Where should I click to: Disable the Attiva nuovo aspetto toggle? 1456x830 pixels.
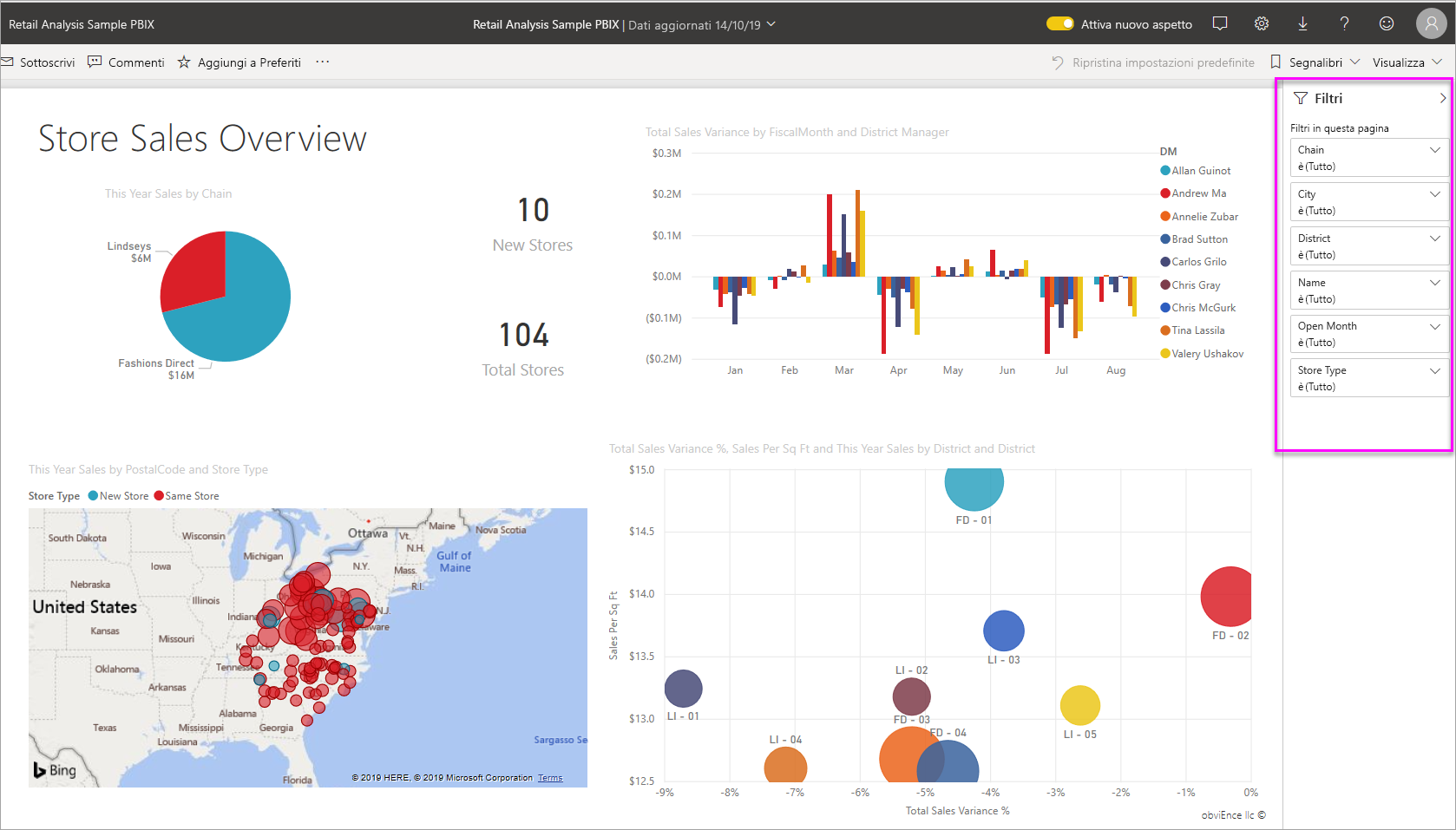click(x=1059, y=23)
